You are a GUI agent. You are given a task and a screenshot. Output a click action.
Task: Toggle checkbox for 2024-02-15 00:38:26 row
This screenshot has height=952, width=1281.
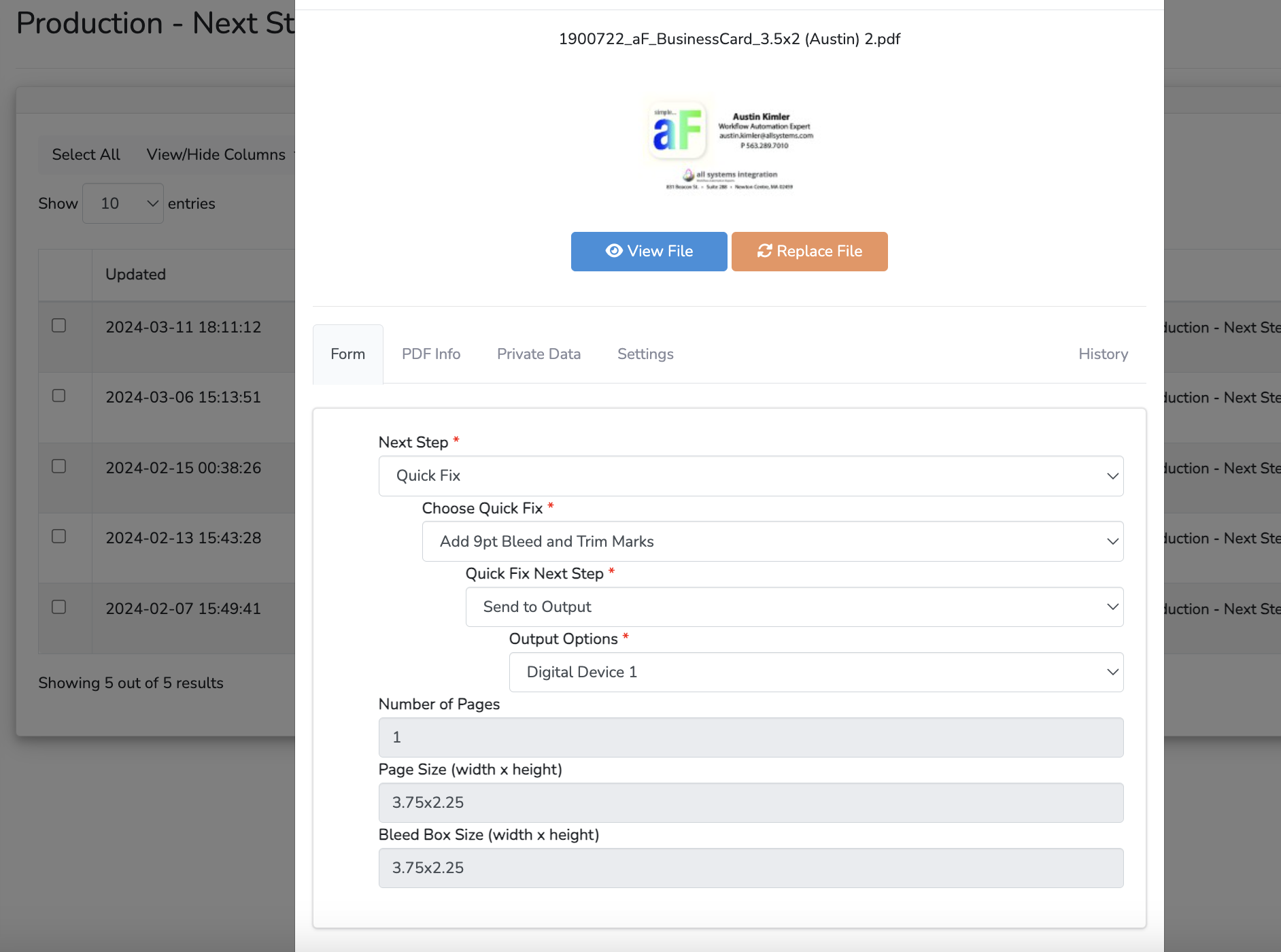point(59,466)
